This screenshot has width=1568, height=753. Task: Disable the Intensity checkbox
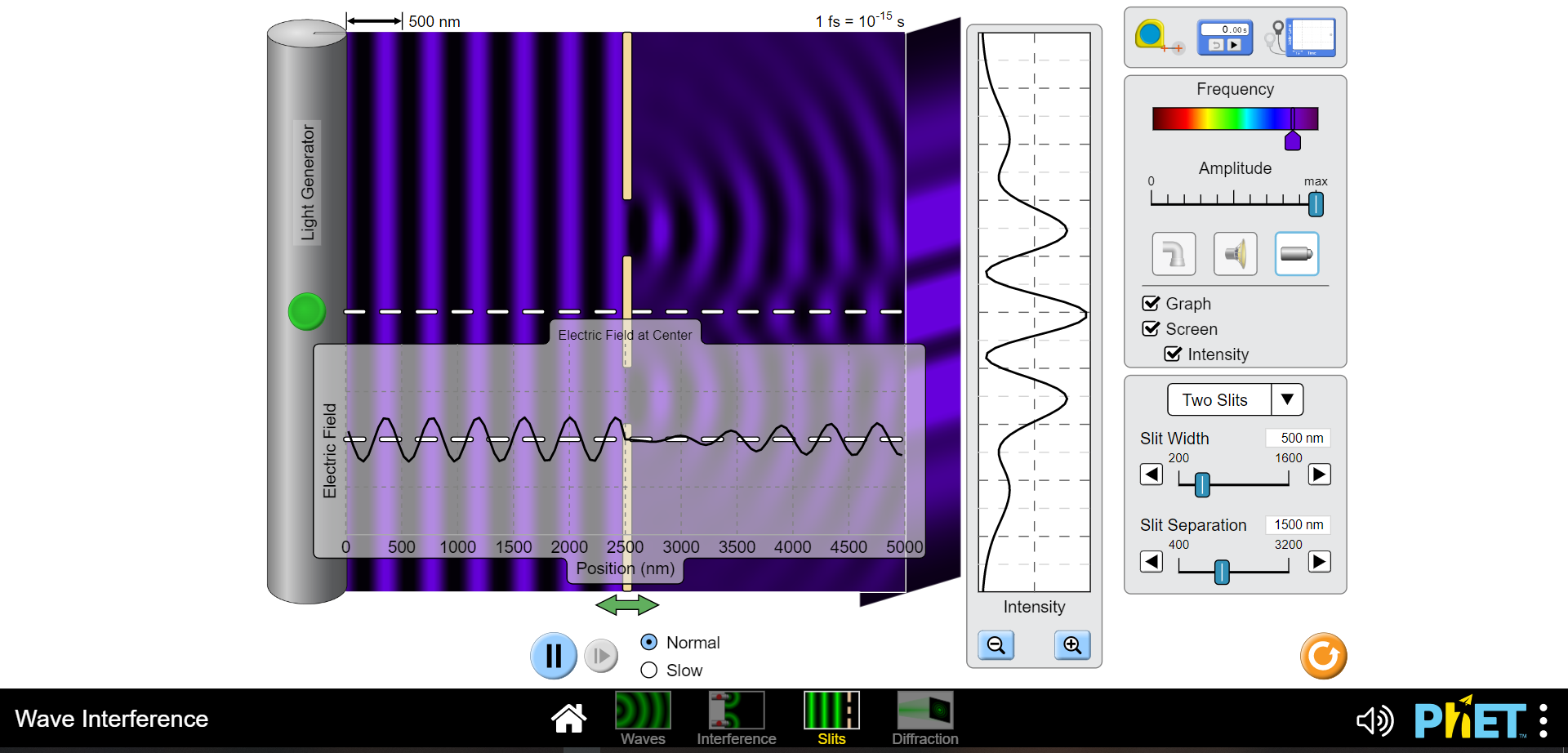click(x=1174, y=354)
